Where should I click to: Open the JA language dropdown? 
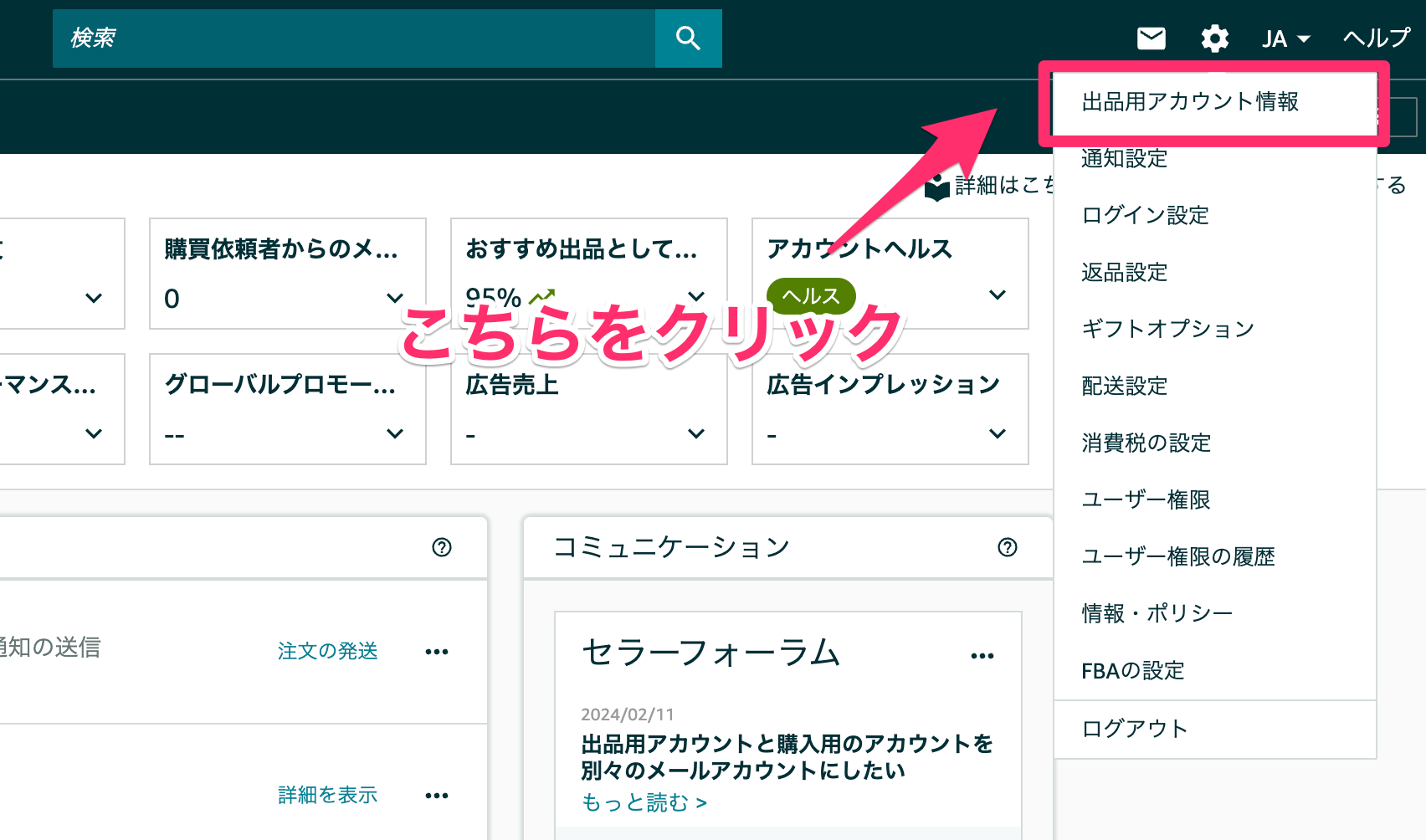pos(1285,38)
